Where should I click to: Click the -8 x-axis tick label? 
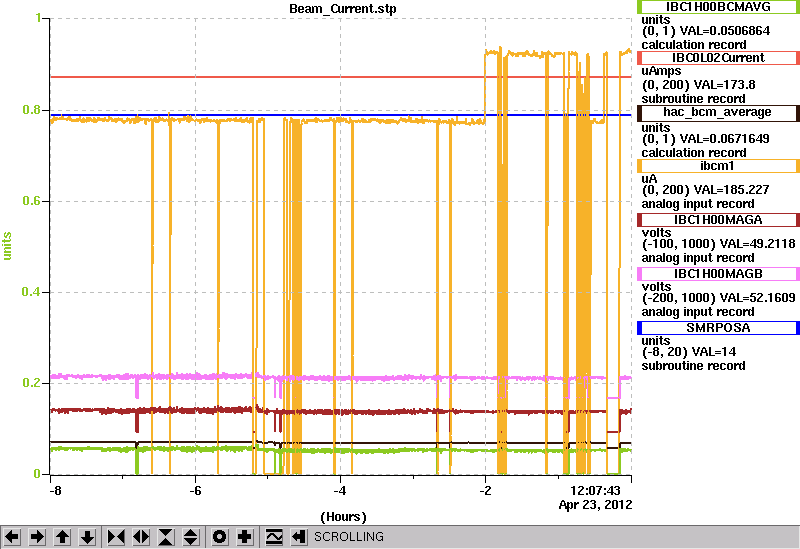coord(55,491)
